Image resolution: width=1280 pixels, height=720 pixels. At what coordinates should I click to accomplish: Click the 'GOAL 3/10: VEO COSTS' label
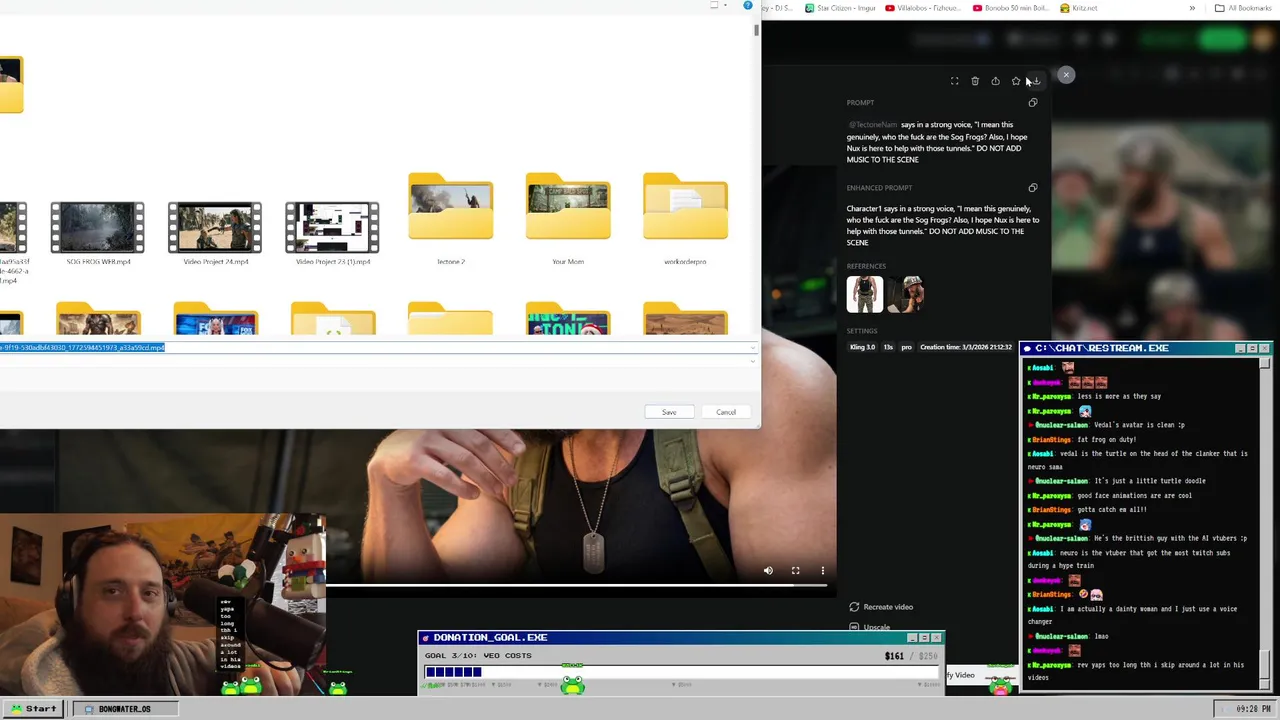pyautogui.click(x=478, y=656)
